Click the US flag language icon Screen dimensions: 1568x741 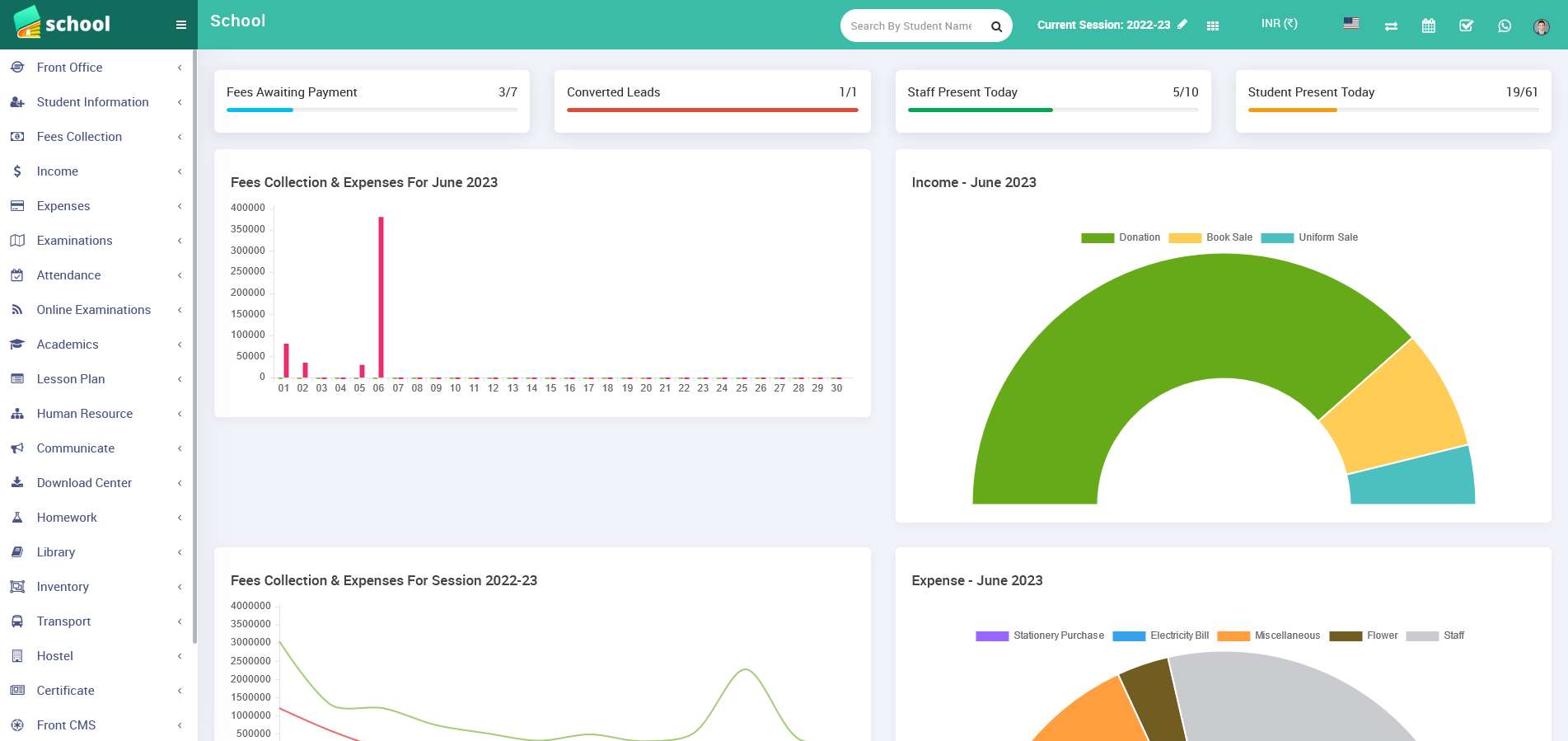[1351, 24]
